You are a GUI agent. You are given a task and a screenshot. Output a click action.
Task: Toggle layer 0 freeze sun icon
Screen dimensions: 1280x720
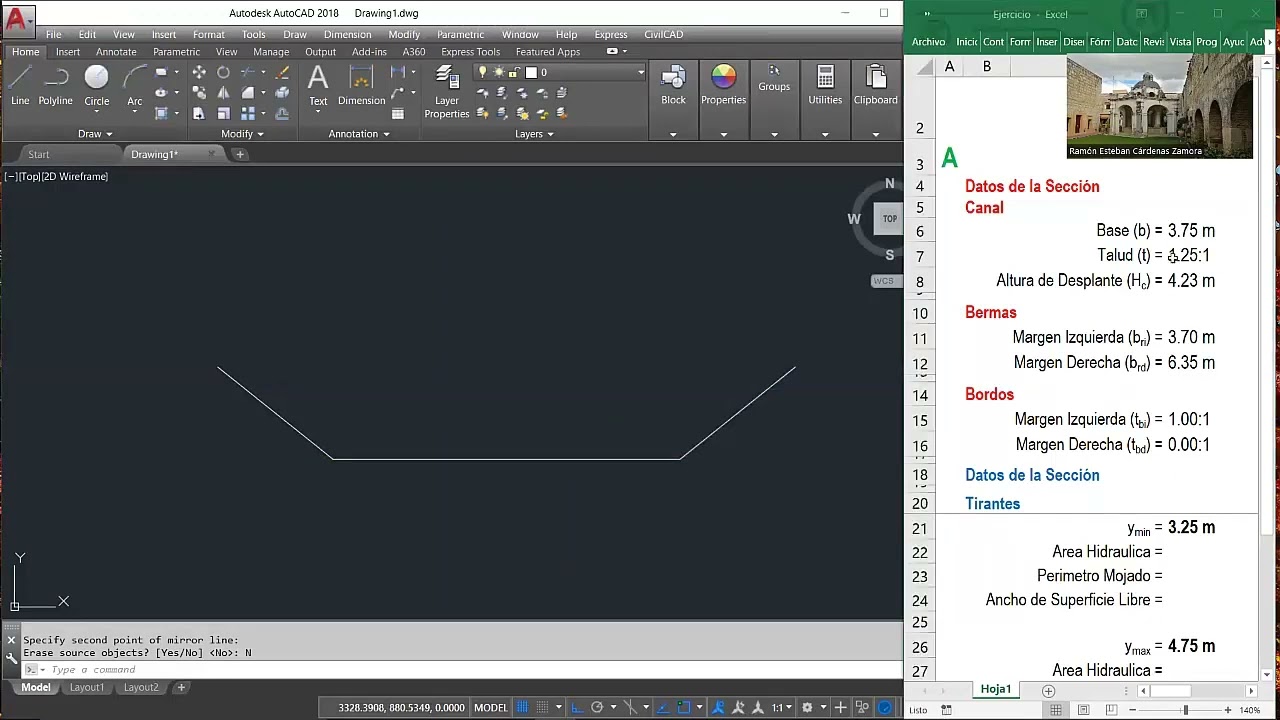(498, 72)
